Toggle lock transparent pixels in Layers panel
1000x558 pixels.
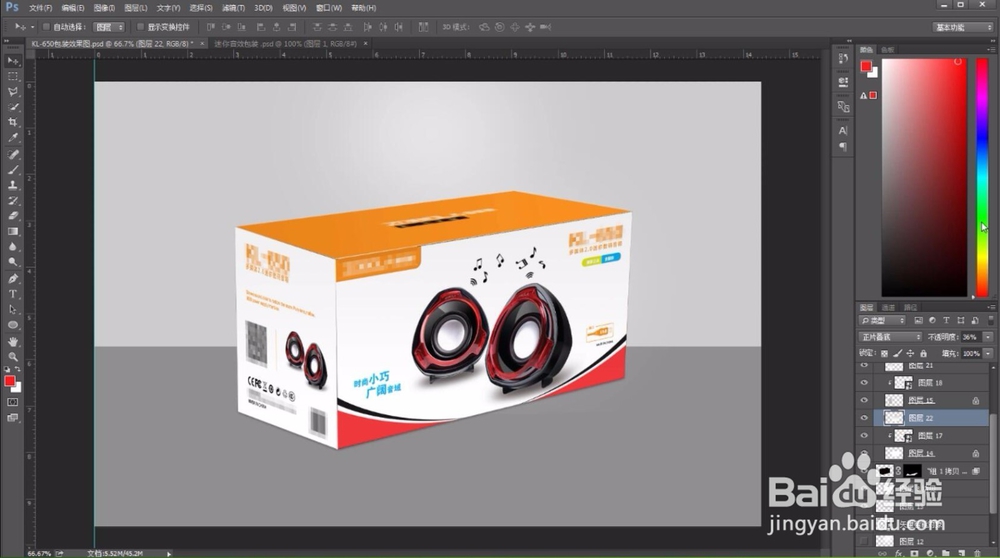tap(885, 353)
